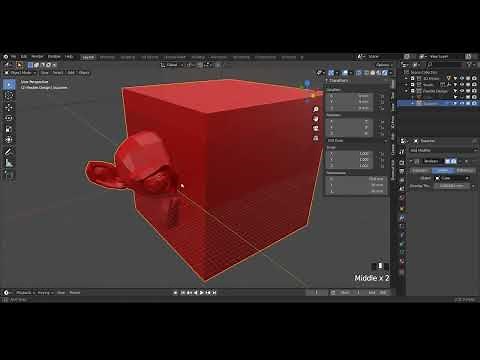Viewport: 480px width, 360px height.
Task: Toggle eye of second outliner collection
Action: tap(462, 85)
